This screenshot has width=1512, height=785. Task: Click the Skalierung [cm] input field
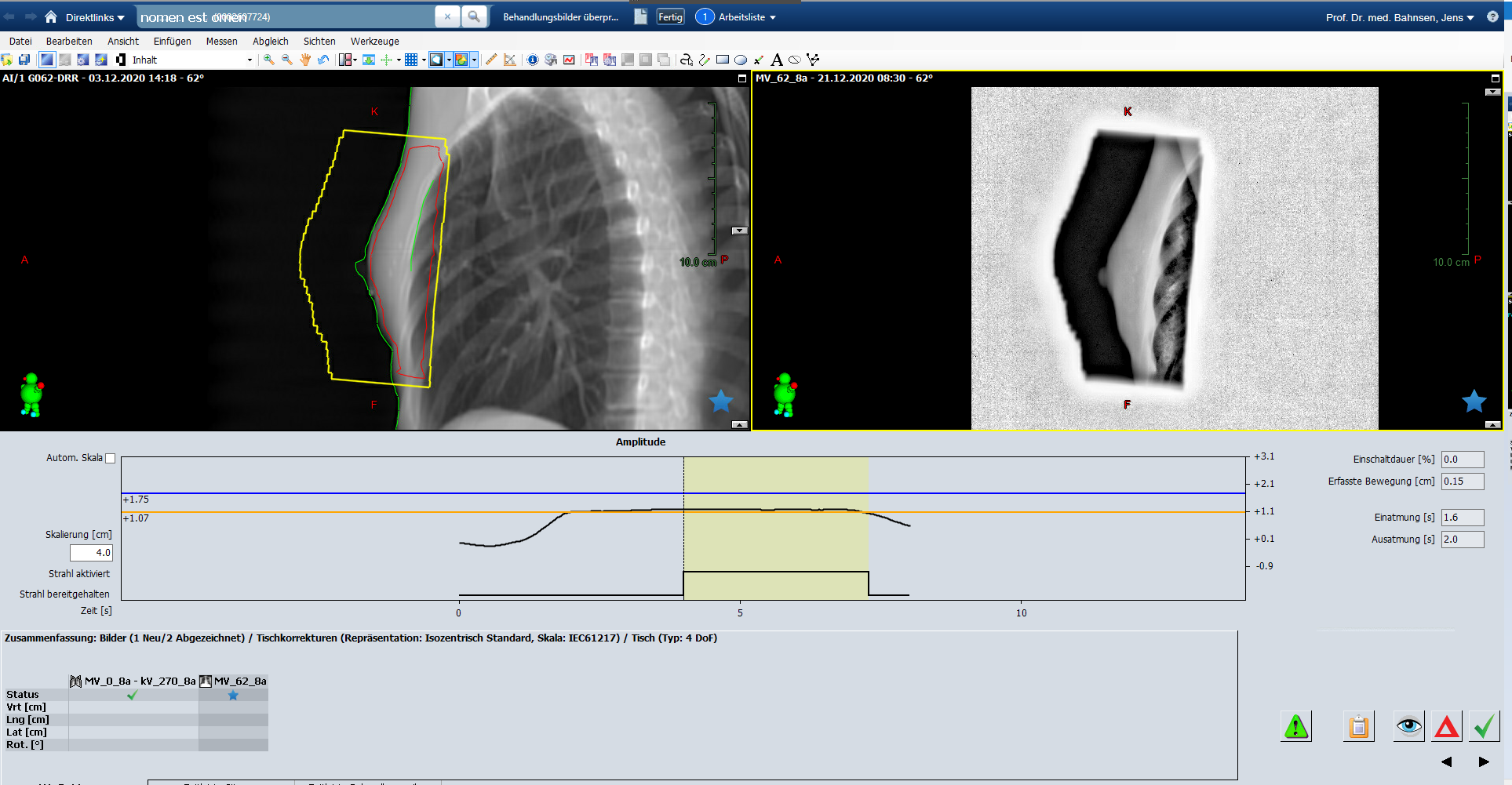click(x=92, y=553)
